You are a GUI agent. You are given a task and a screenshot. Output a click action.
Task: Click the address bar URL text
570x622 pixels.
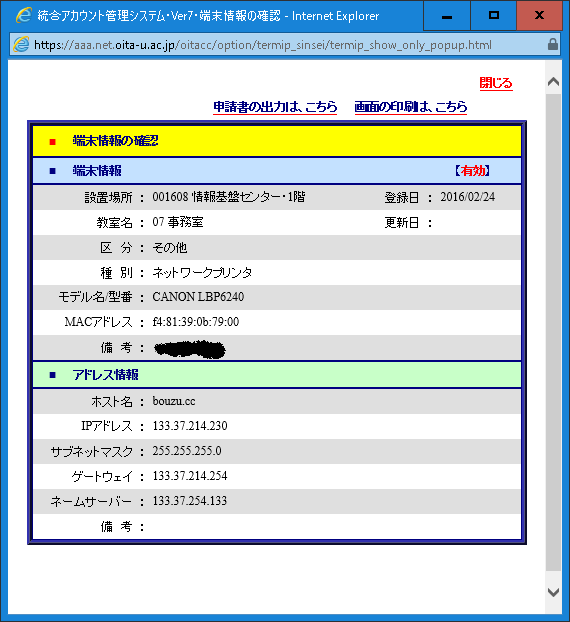[x=263, y=45]
